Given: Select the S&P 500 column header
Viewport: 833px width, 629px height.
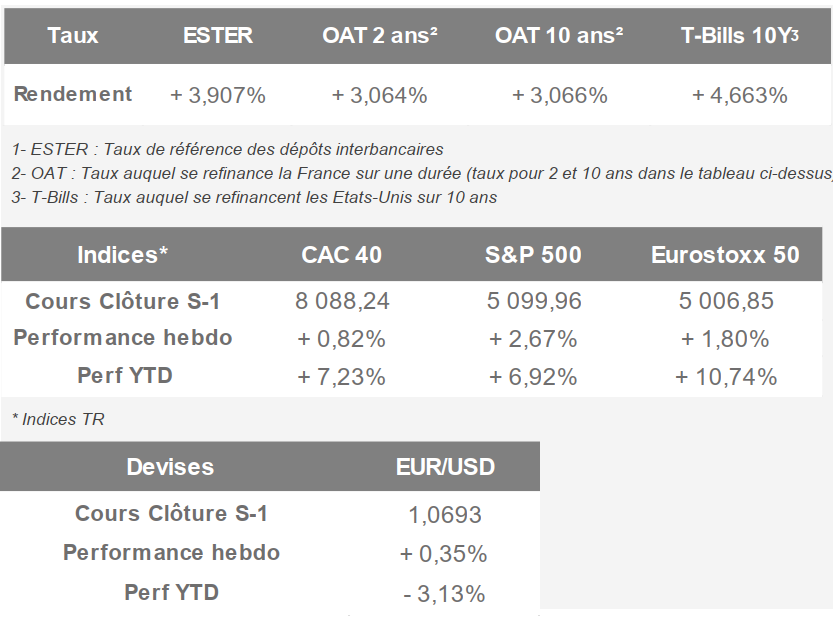Looking at the screenshot, I should pos(533,255).
